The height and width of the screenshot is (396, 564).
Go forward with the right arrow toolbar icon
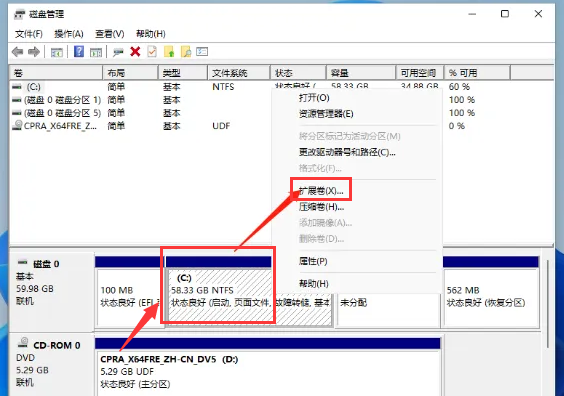point(34,52)
